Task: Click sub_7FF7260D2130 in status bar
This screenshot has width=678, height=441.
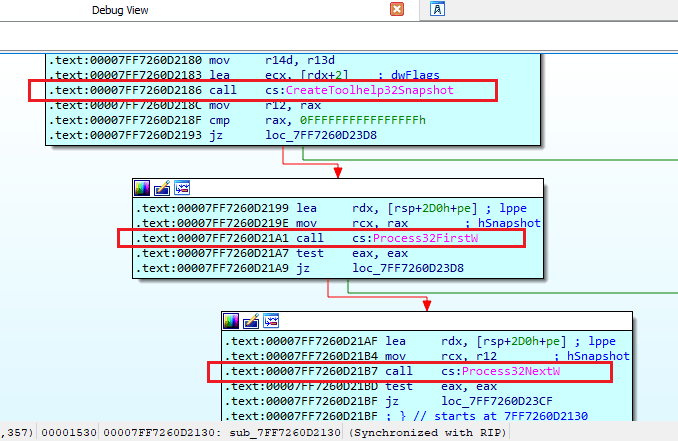Action: (285, 433)
